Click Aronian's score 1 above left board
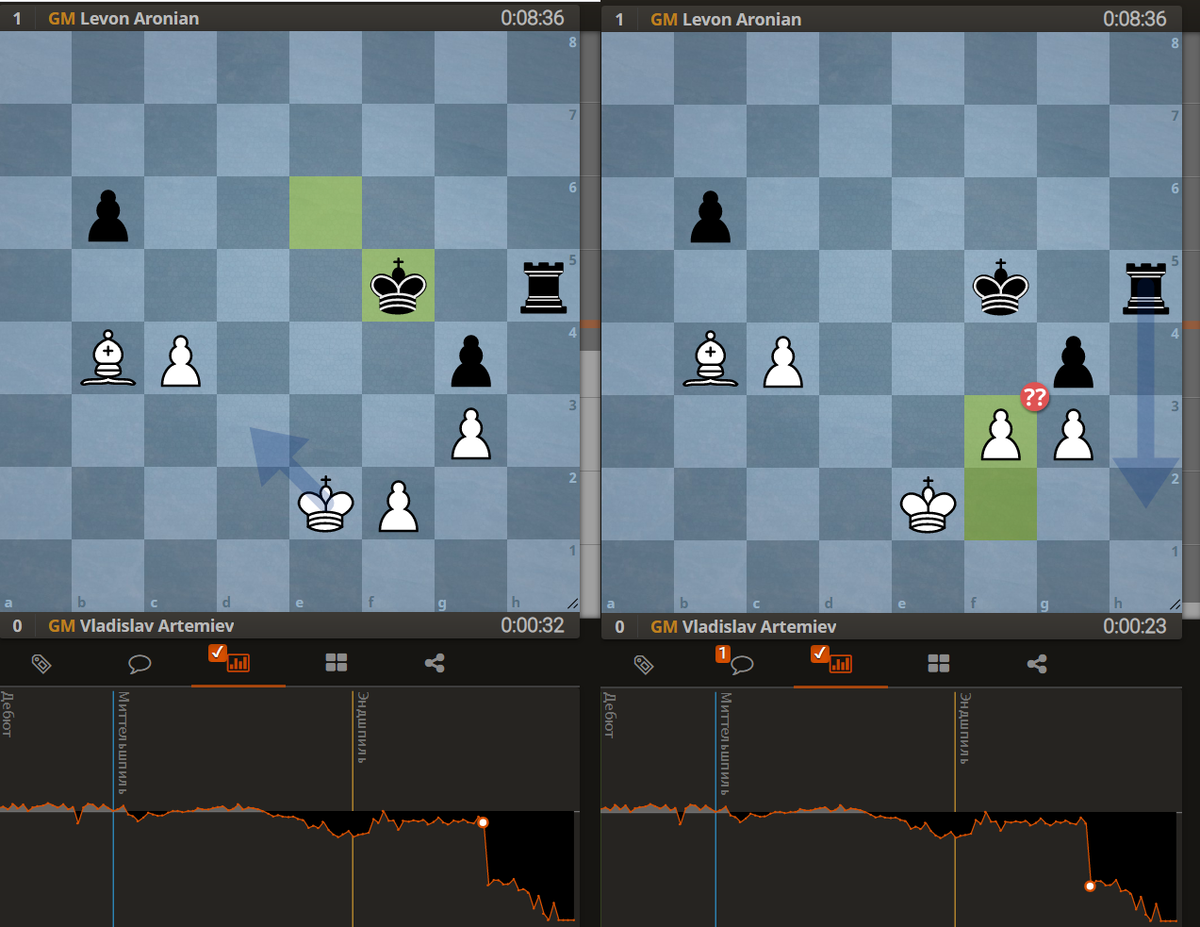Screen dimensions: 1200x927 click(x=17, y=19)
